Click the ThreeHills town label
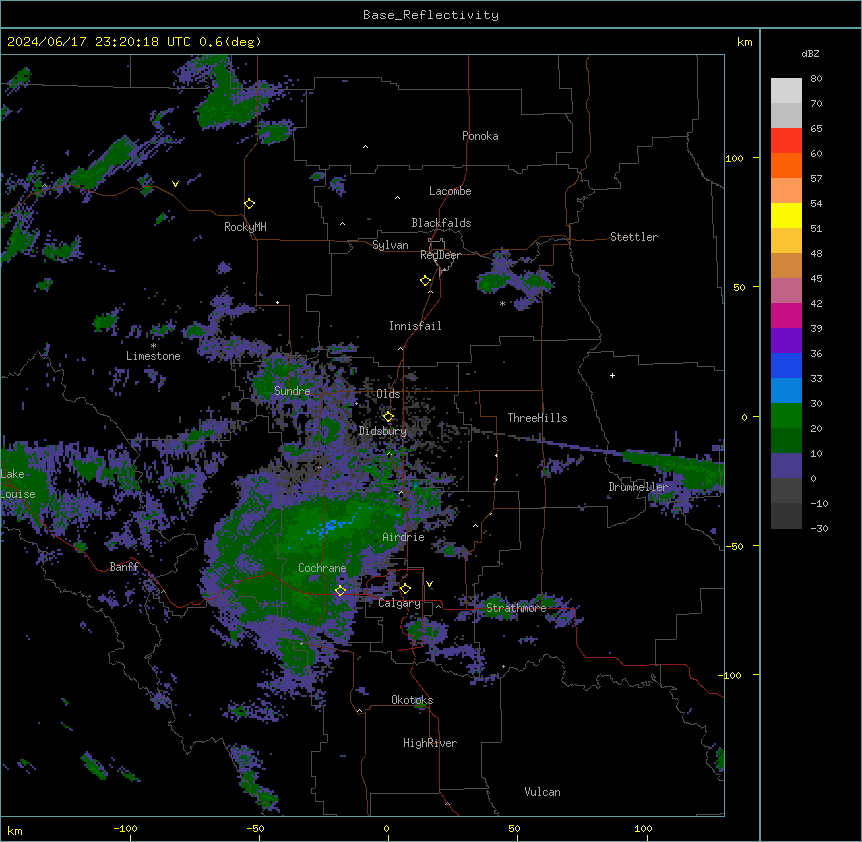Screen dimensions: 862x842 [537, 418]
